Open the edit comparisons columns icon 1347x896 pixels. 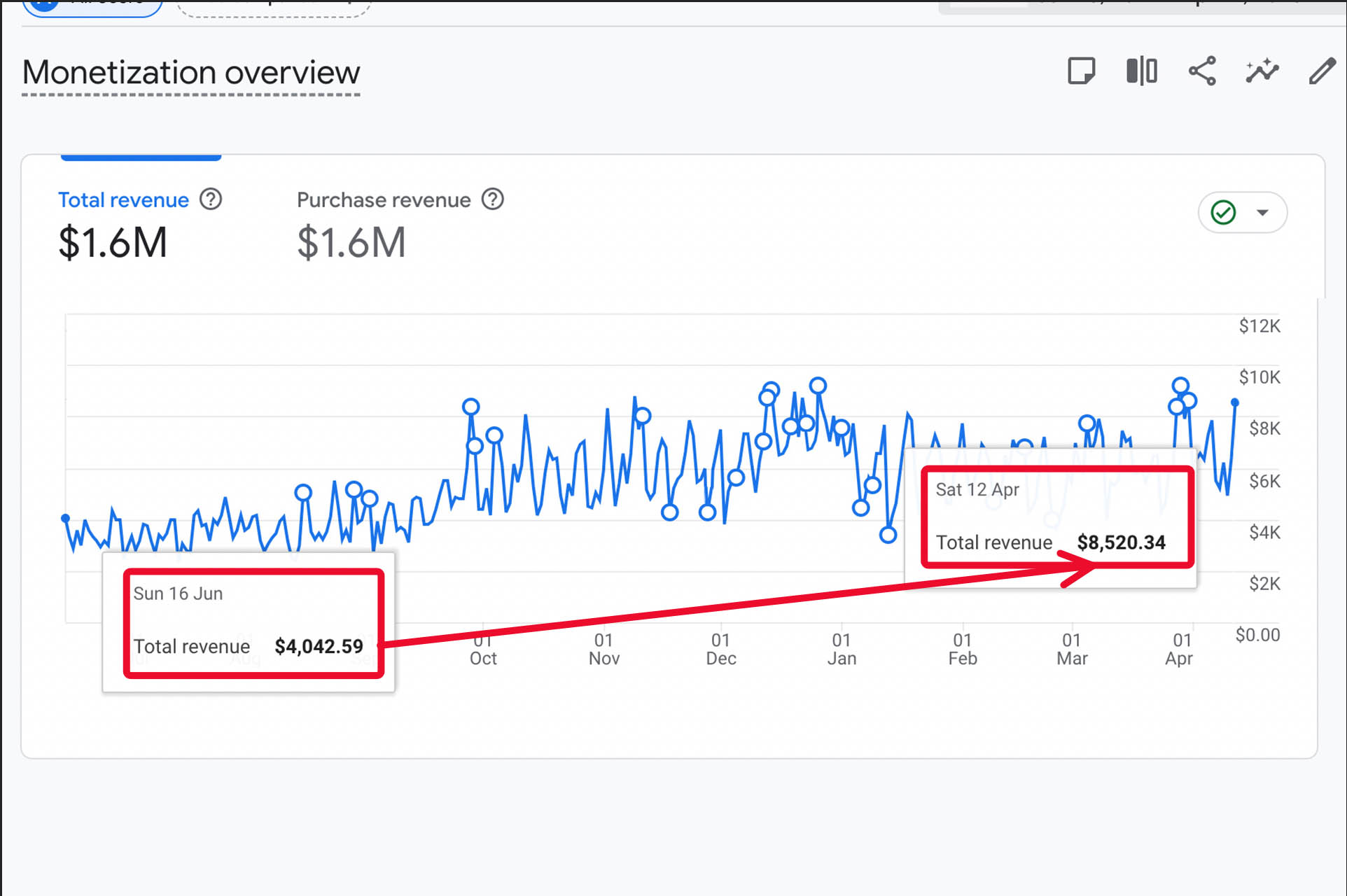click(x=1141, y=71)
